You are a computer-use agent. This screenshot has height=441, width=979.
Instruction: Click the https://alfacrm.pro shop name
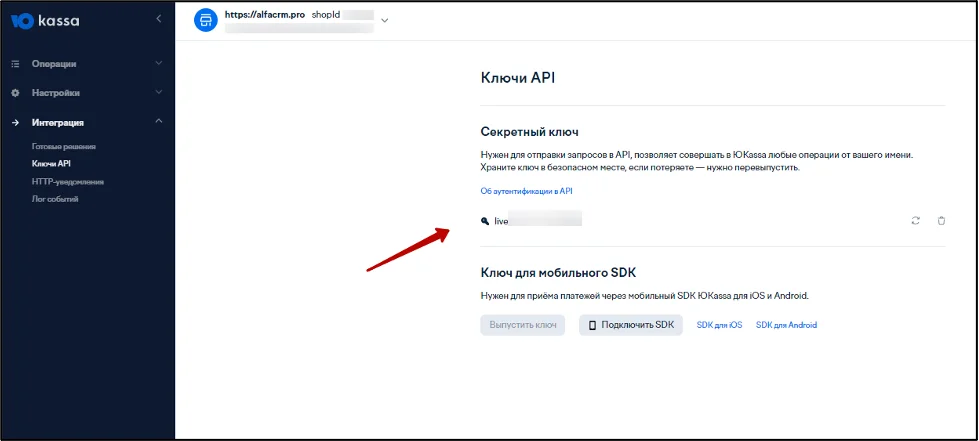pos(265,14)
